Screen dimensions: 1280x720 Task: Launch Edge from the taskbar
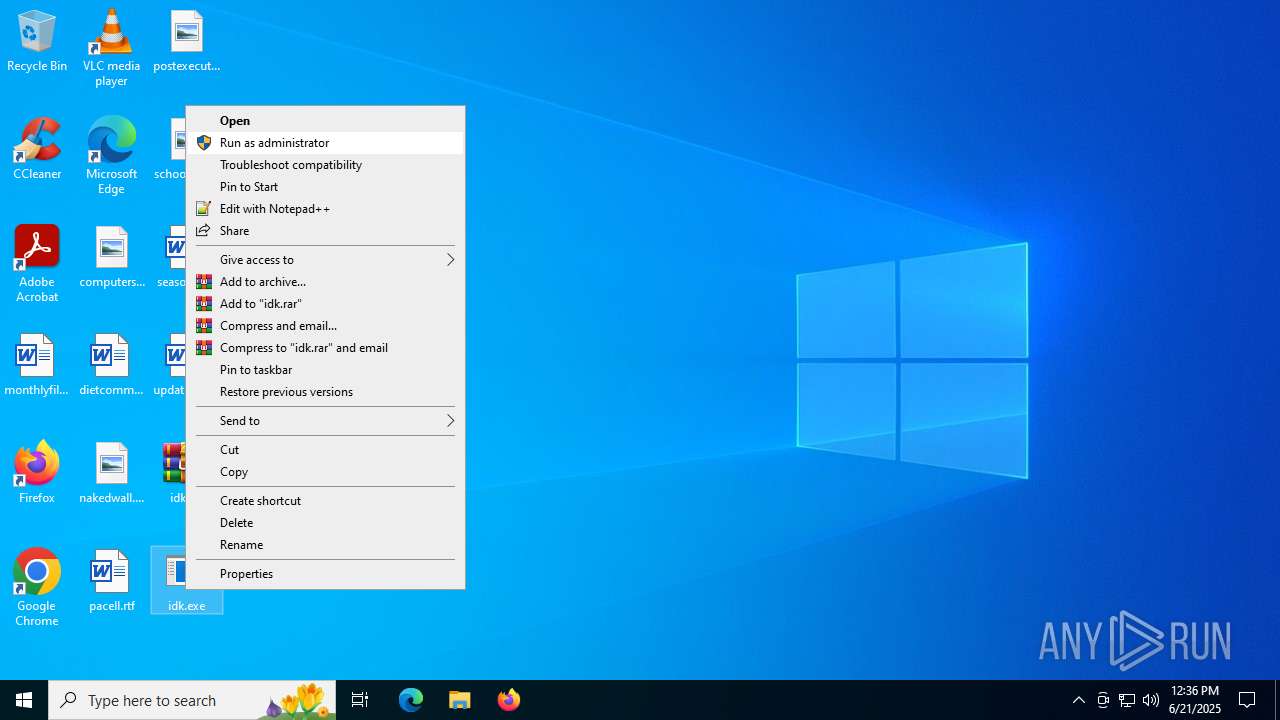(x=411, y=700)
